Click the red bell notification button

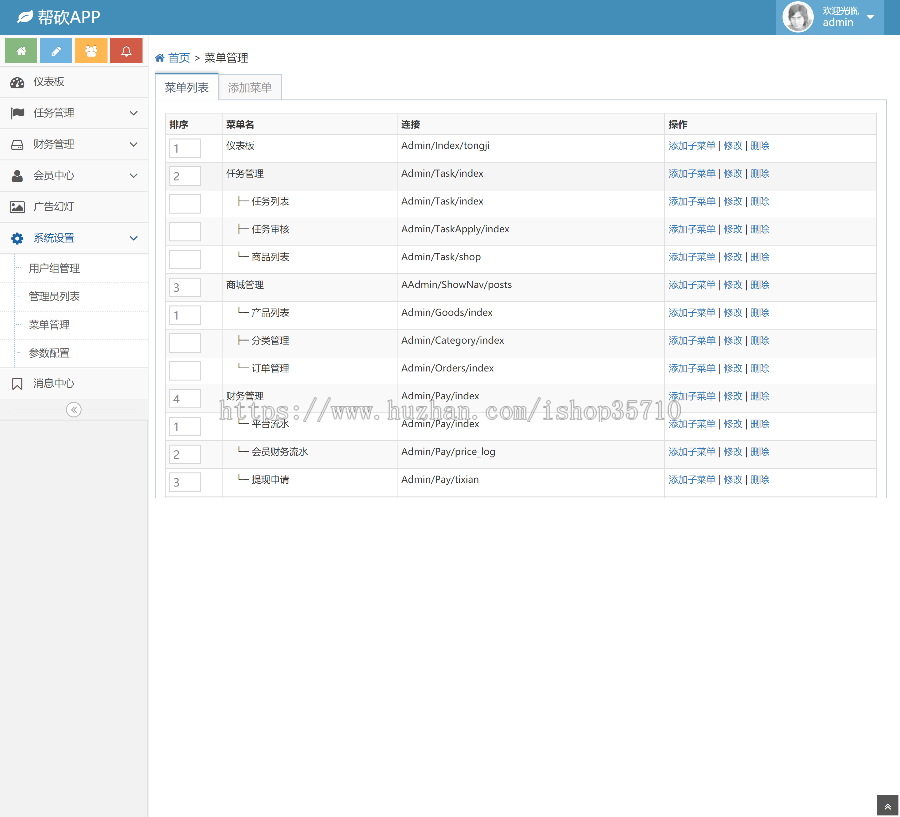click(126, 50)
